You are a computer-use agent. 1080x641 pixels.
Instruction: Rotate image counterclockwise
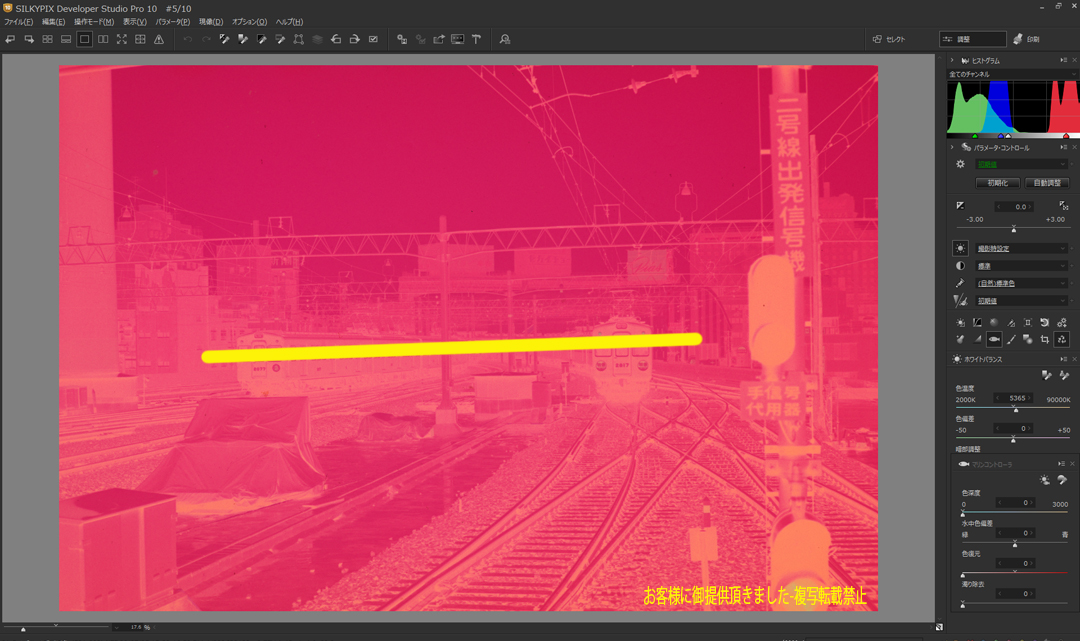tap(336, 39)
